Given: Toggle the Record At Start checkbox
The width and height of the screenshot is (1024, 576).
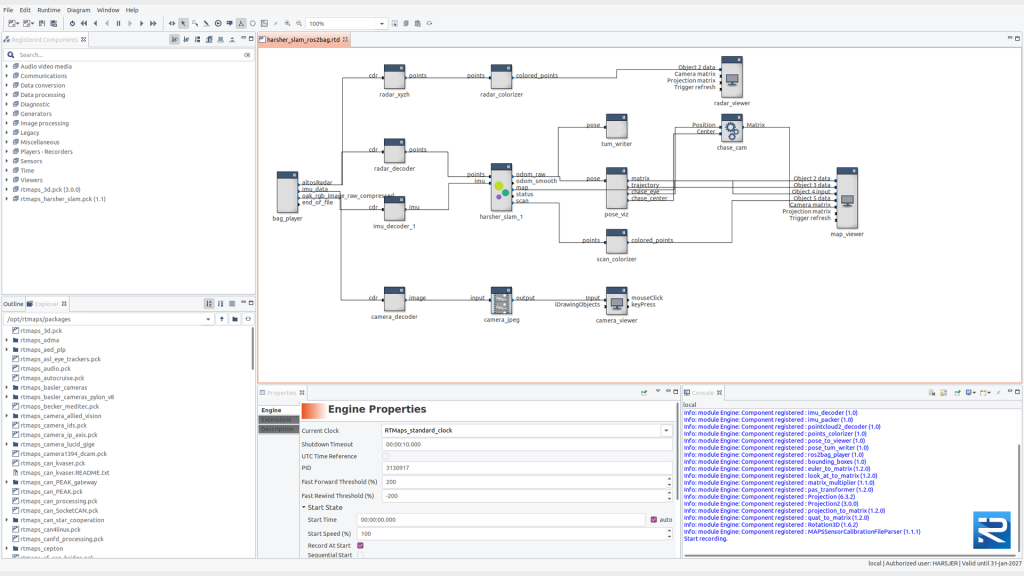Looking at the screenshot, I should 360,545.
